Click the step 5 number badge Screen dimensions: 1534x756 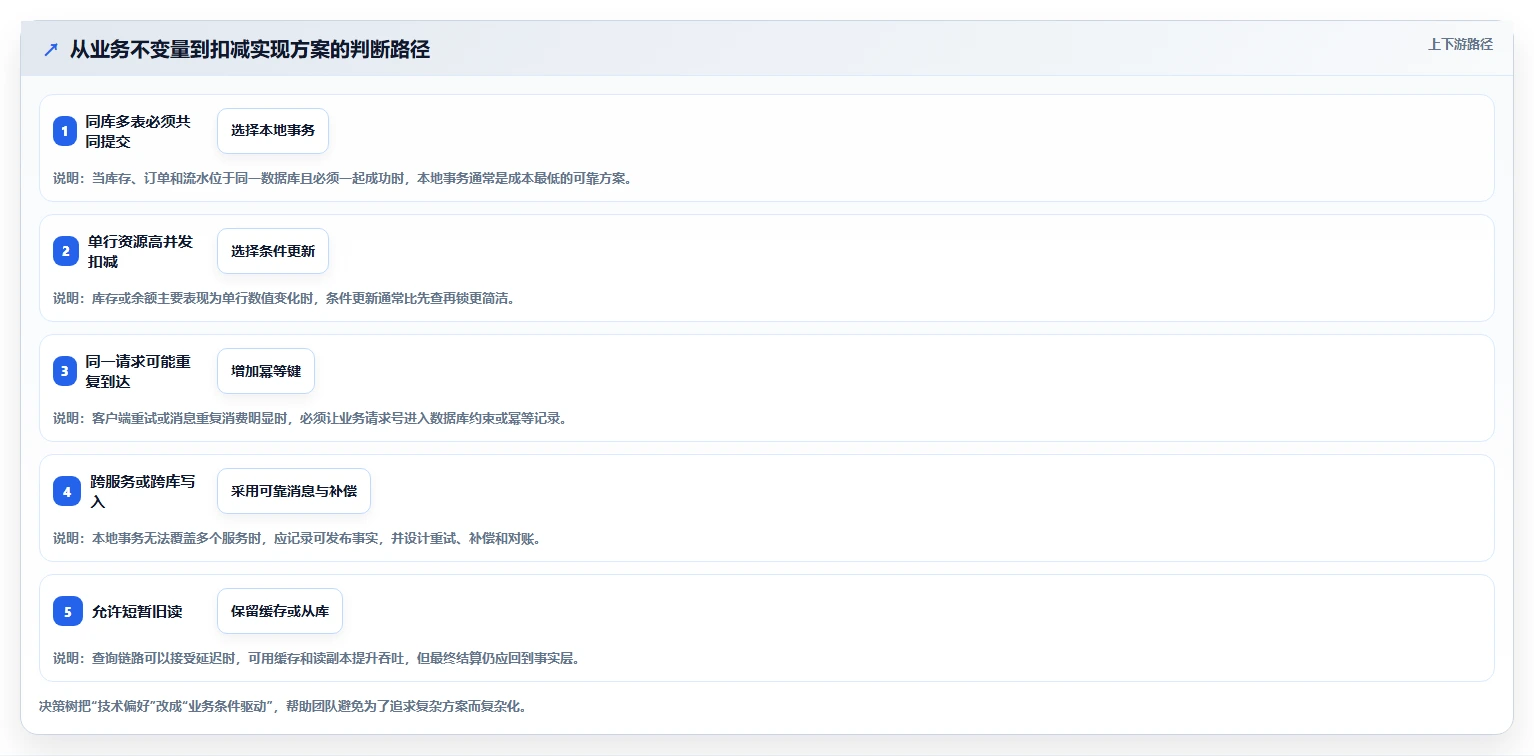68,611
